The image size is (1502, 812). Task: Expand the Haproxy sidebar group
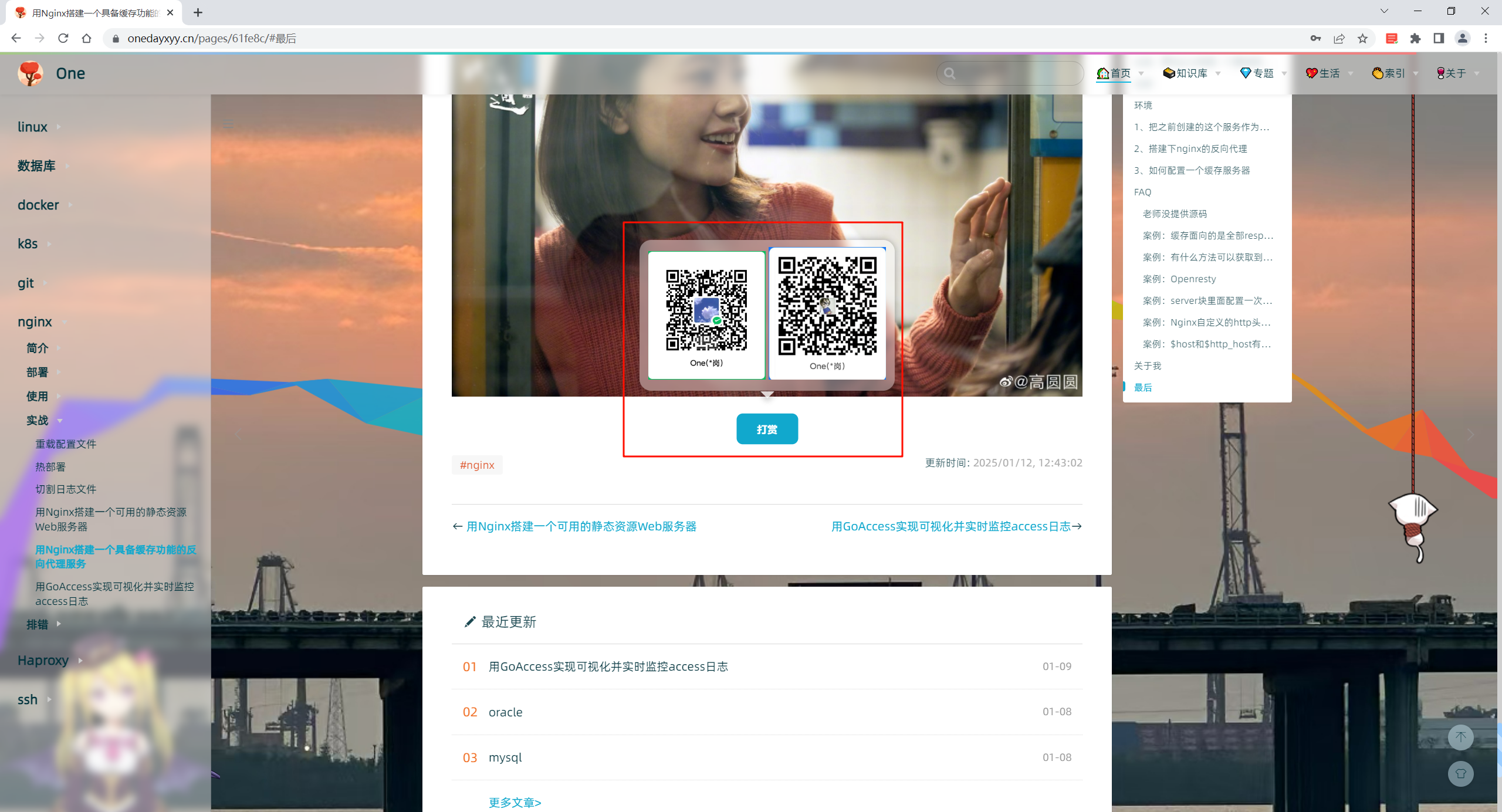(50, 660)
